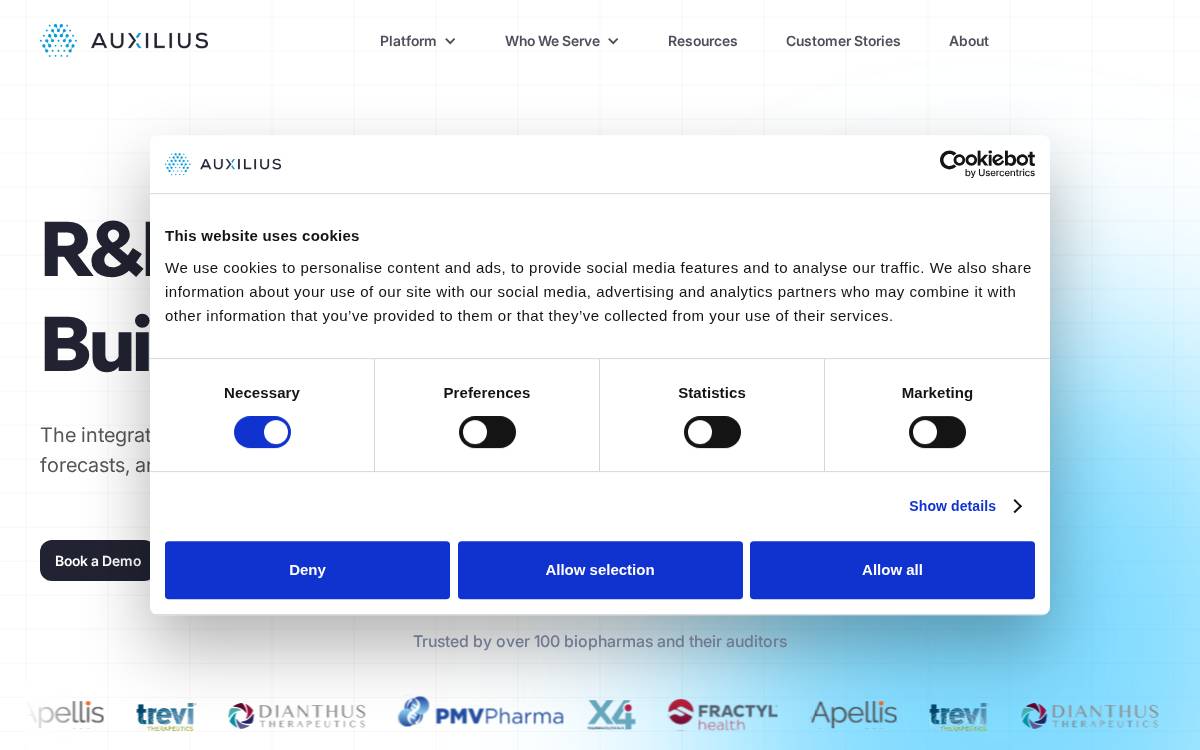Click the Auxilius logo in the cookie dialog
The width and height of the screenshot is (1200, 750).
coord(223,164)
